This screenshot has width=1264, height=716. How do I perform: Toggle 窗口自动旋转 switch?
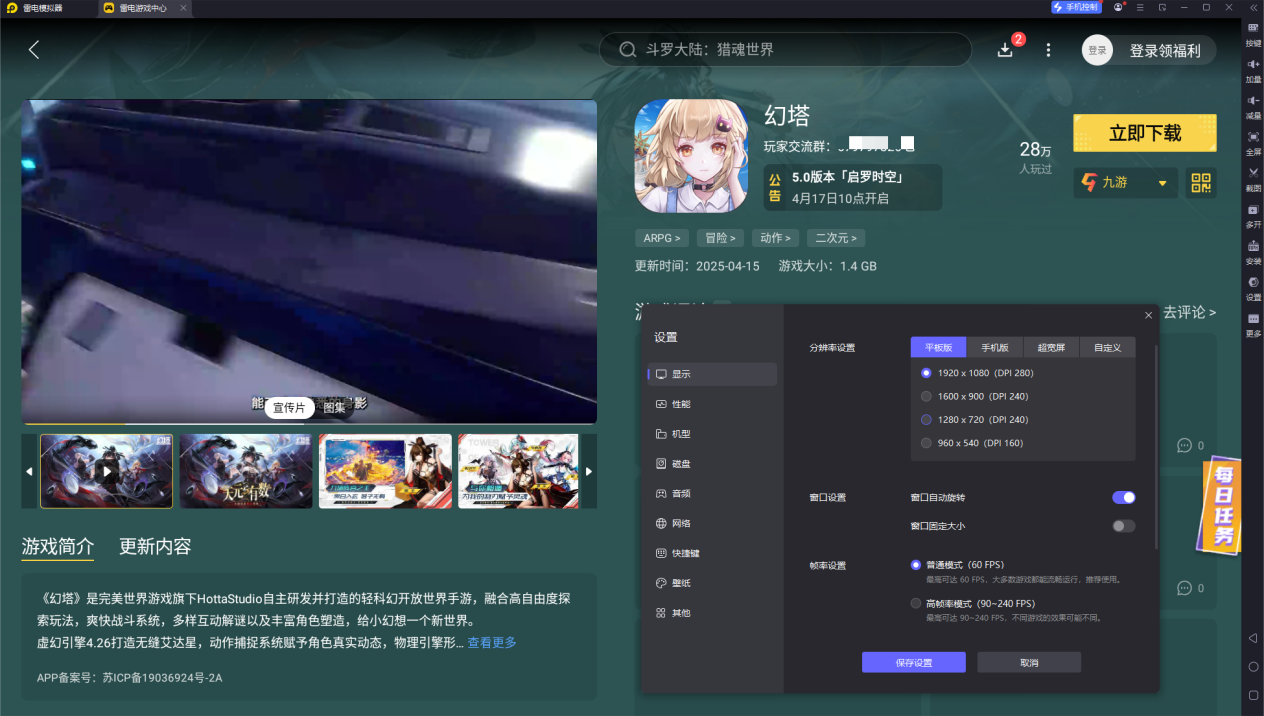tap(1124, 497)
